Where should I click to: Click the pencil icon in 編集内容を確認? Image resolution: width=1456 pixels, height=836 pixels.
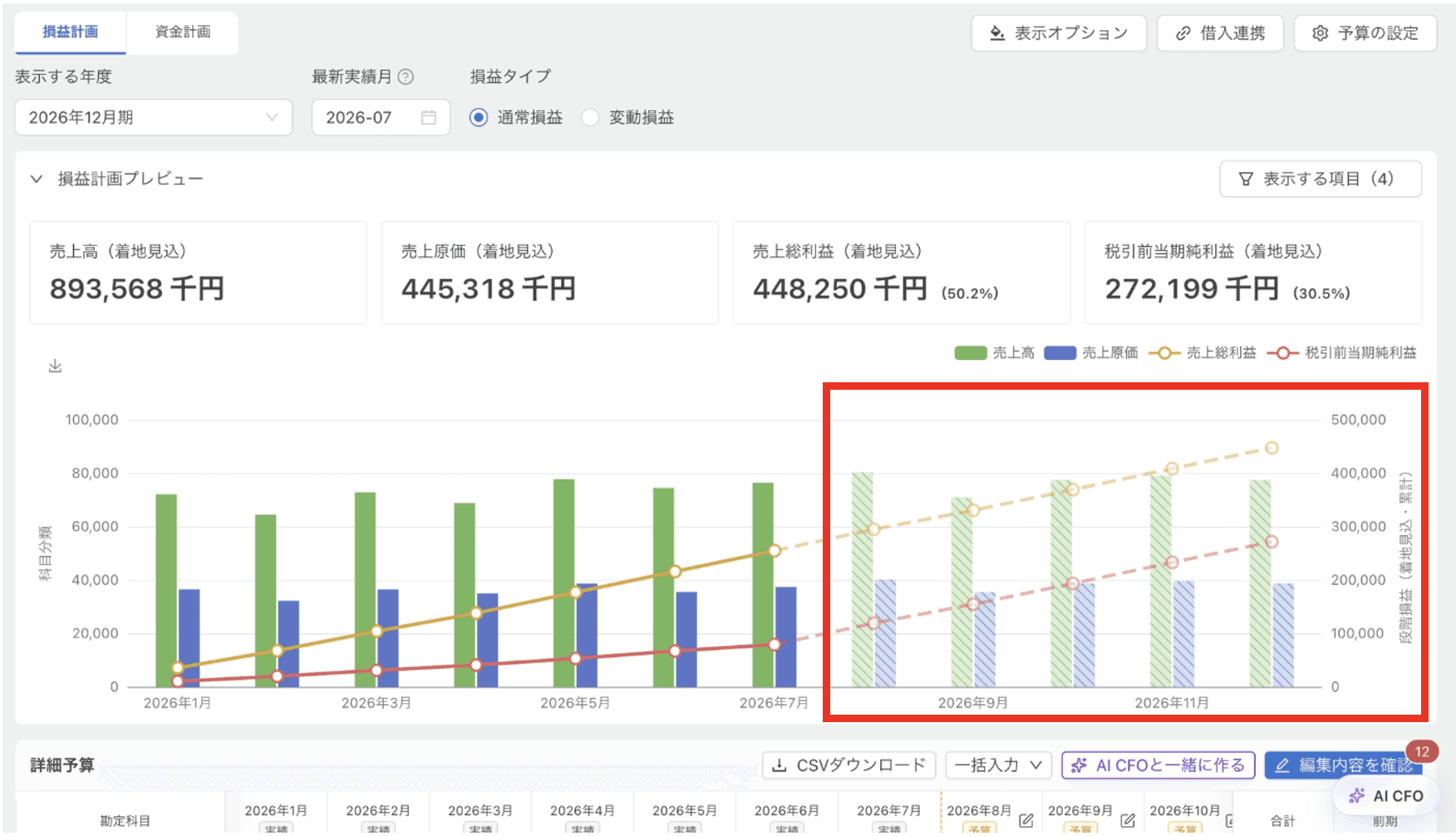(1282, 765)
